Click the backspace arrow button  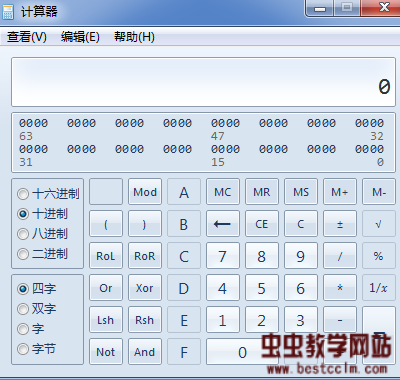223,224
